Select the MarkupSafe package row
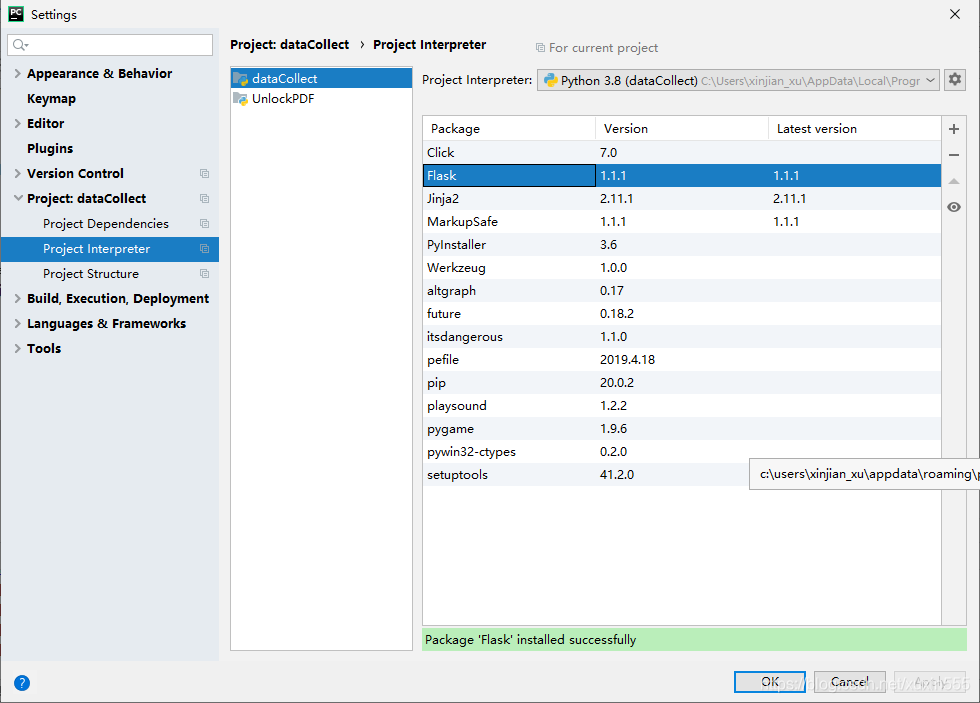This screenshot has height=703, width=980. click(682, 222)
